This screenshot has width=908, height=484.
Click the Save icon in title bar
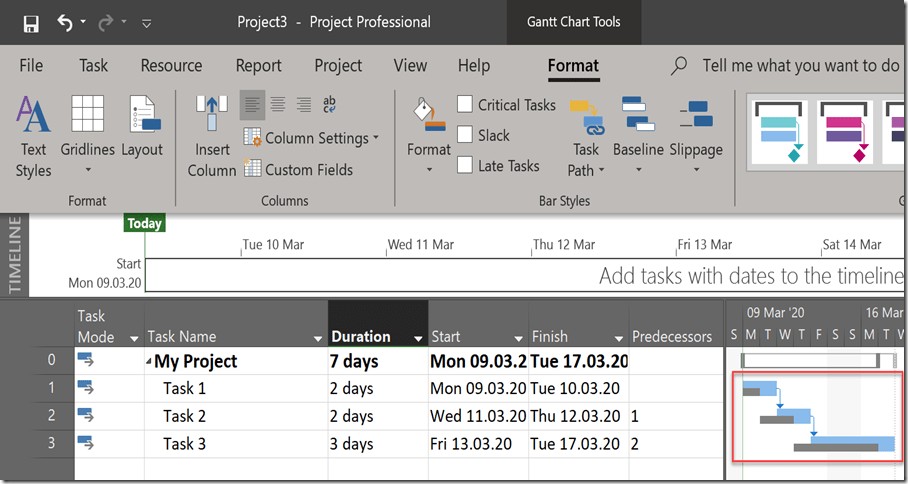pyautogui.click(x=31, y=22)
